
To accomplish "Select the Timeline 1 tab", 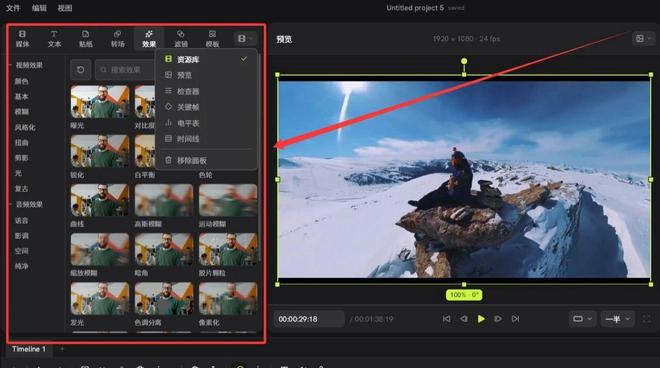I will [29, 349].
